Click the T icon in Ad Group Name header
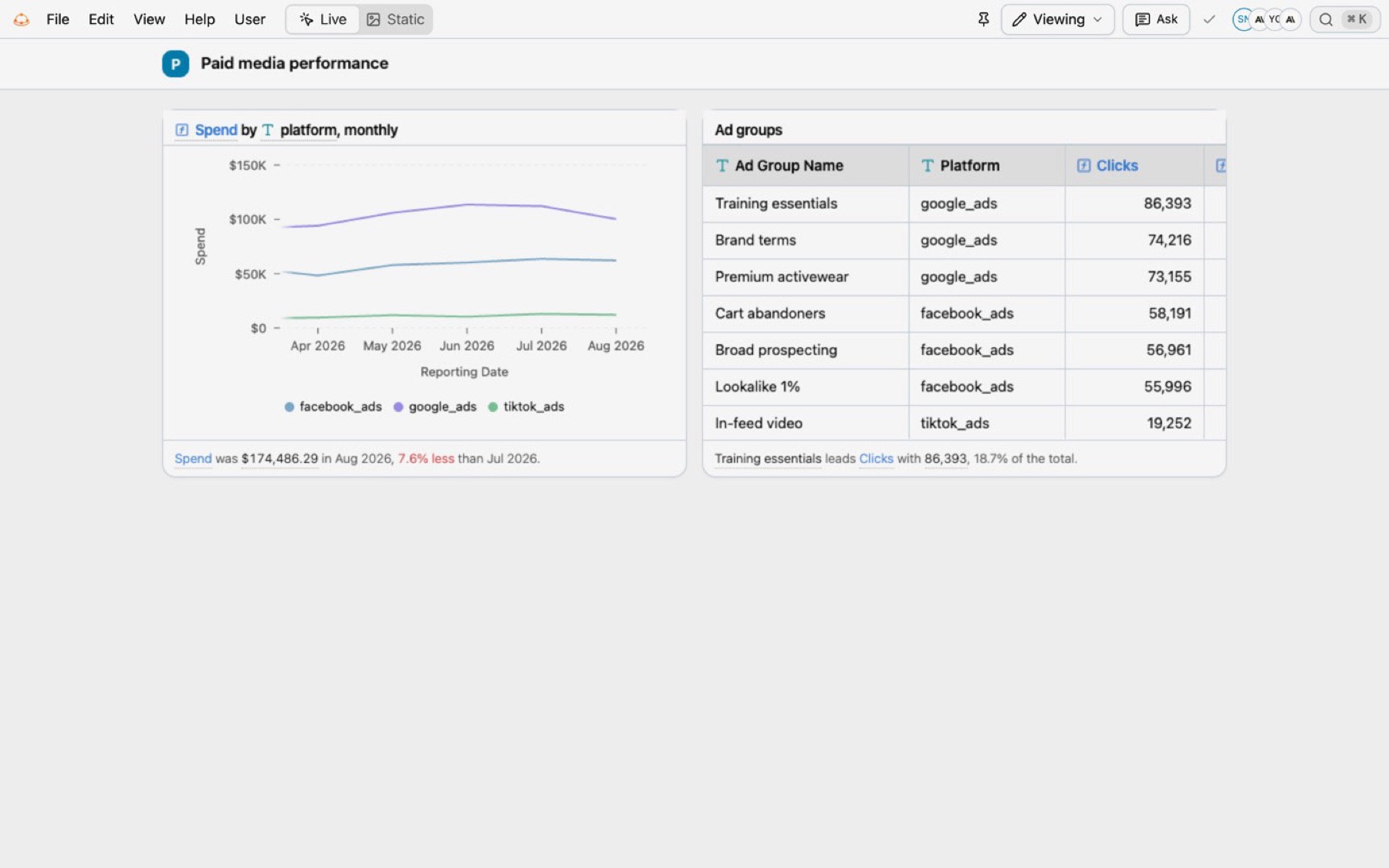The image size is (1389, 868). [722, 165]
